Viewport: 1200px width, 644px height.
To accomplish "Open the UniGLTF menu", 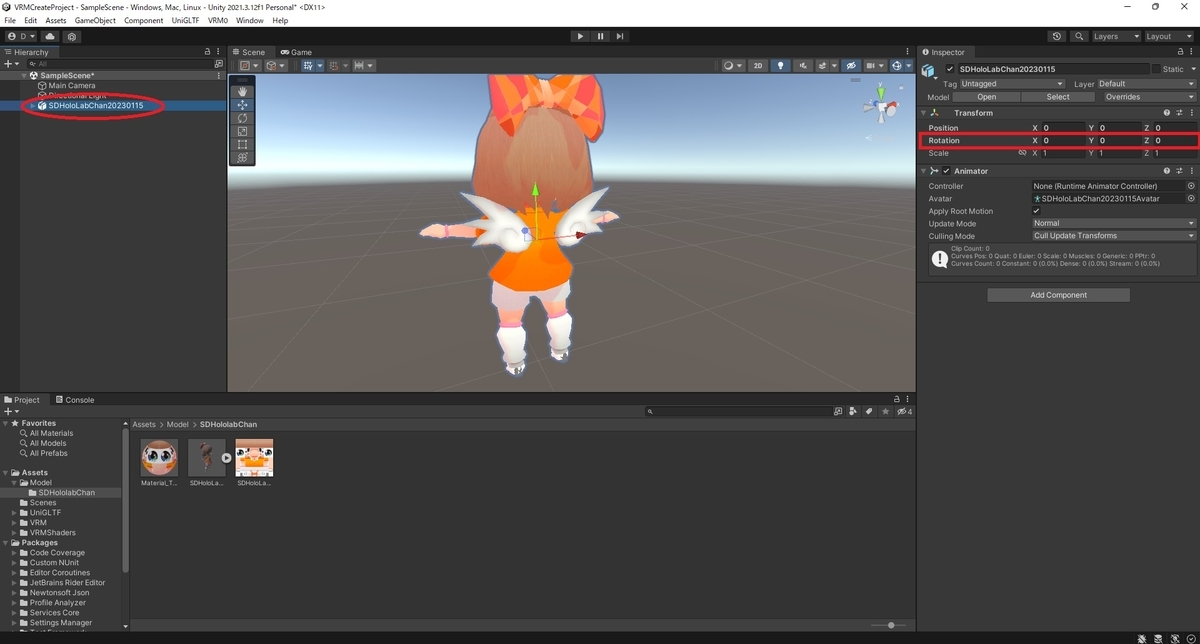I will [x=187, y=20].
